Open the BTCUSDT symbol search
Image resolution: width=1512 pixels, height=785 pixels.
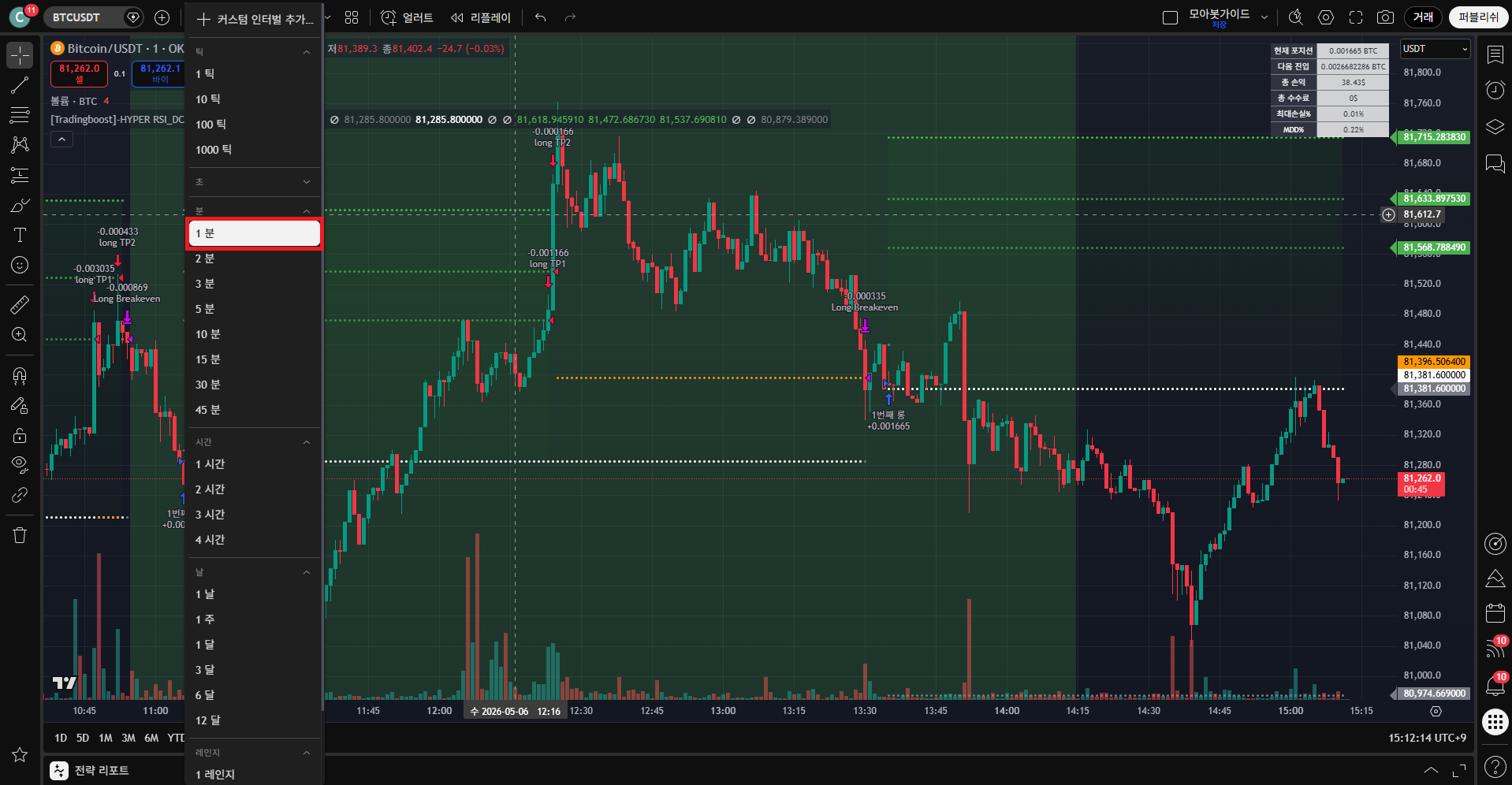point(76,17)
